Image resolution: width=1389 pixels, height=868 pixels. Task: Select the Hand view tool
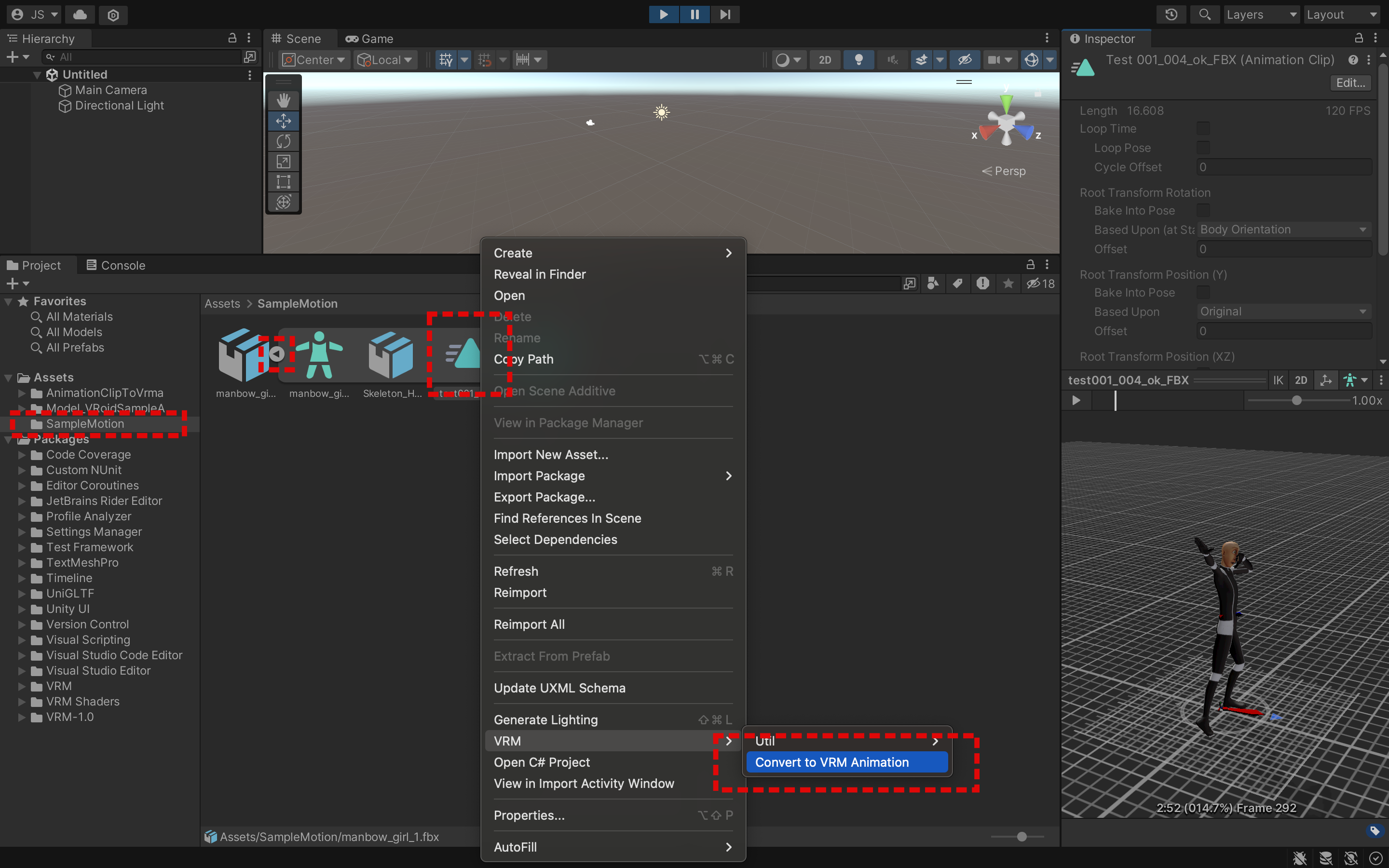pyautogui.click(x=284, y=100)
